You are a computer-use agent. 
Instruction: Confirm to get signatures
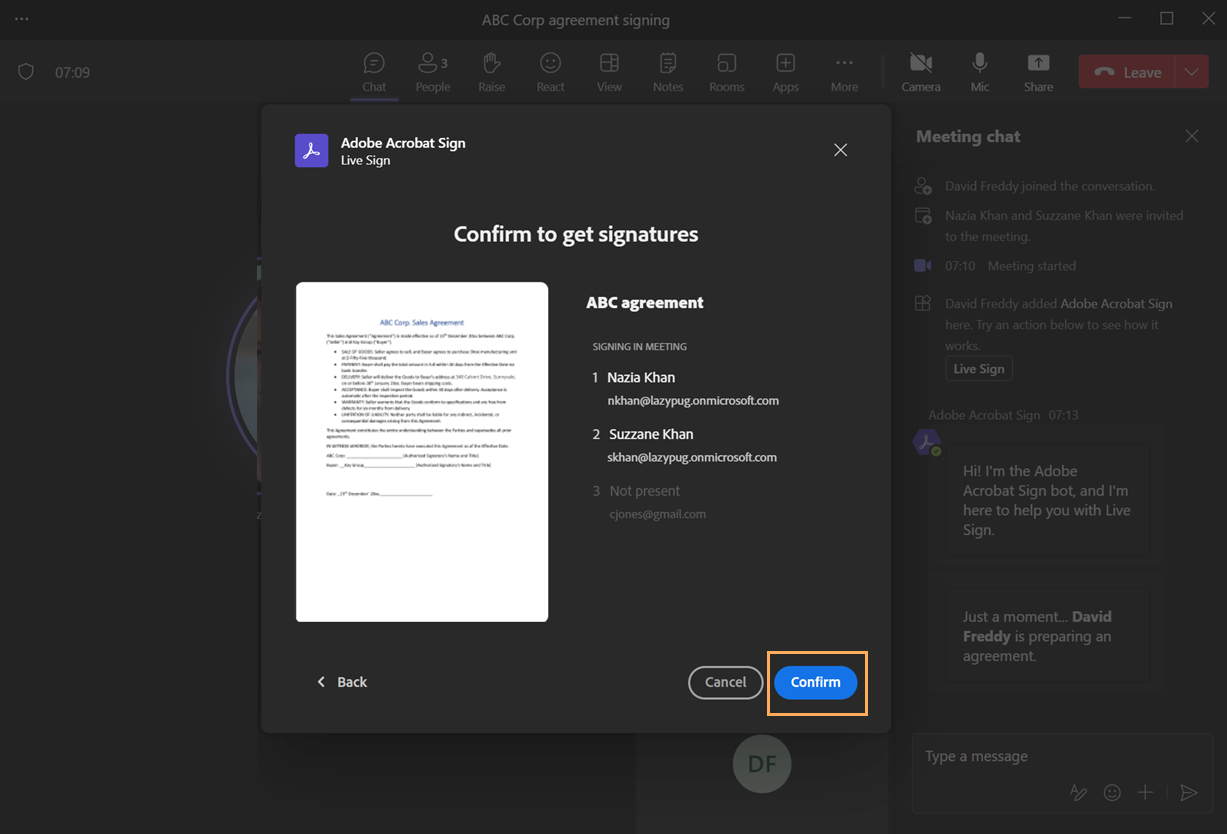pyautogui.click(x=815, y=682)
